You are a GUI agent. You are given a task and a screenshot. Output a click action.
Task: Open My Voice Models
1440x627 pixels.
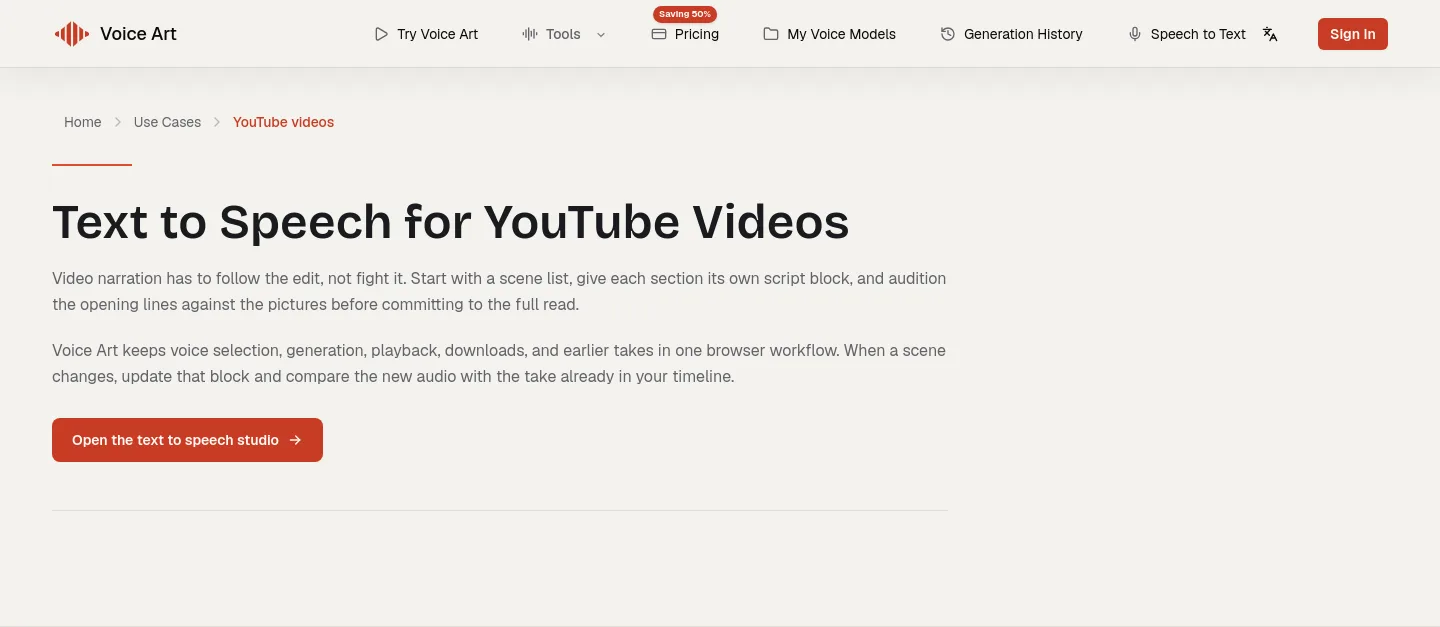click(830, 34)
